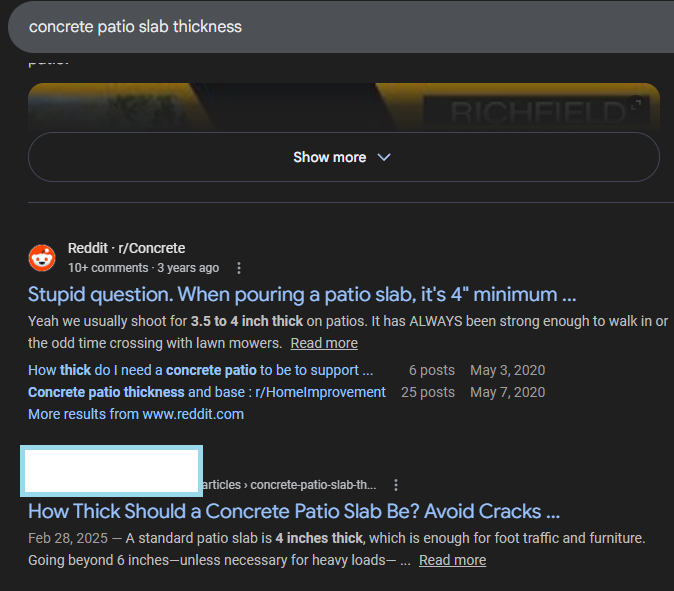This screenshot has height=591, width=674.
Task: Click Read more after the heavy loads snippet
Action: pyautogui.click(x=452, y=560)
